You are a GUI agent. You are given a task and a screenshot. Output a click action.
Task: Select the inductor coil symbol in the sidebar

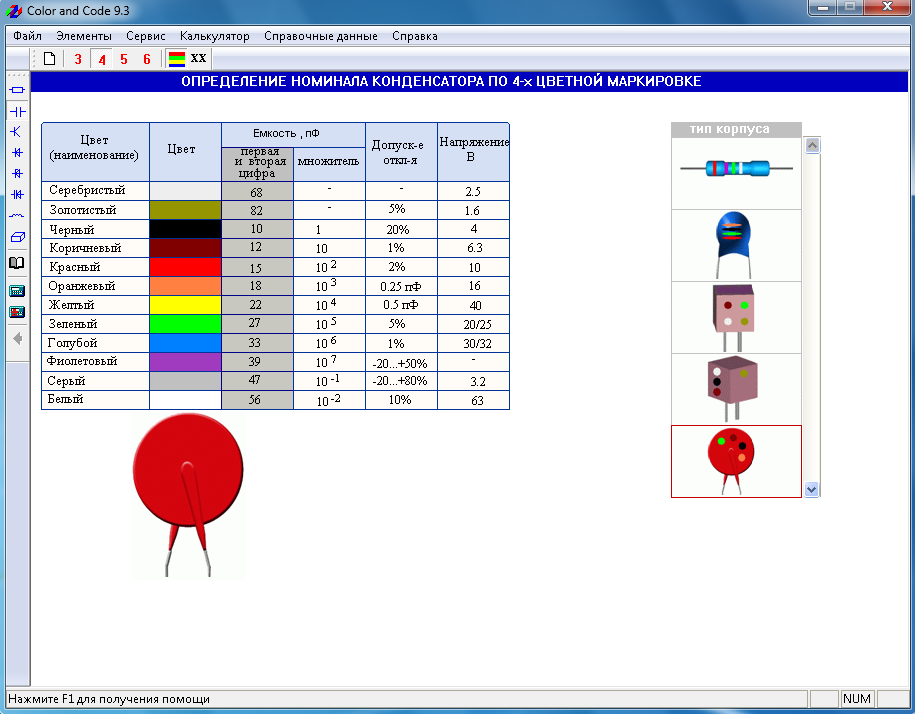tap(18, 215)
